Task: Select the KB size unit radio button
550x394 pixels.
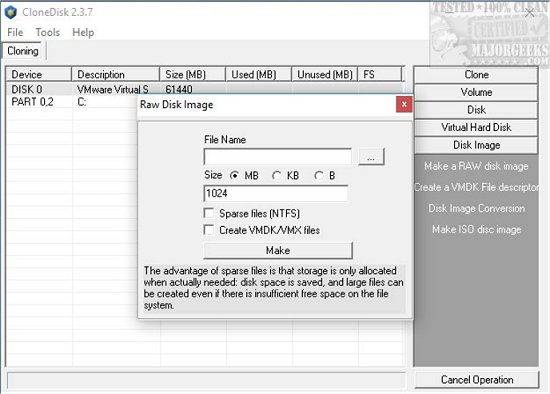Action: tap(276, 175)
